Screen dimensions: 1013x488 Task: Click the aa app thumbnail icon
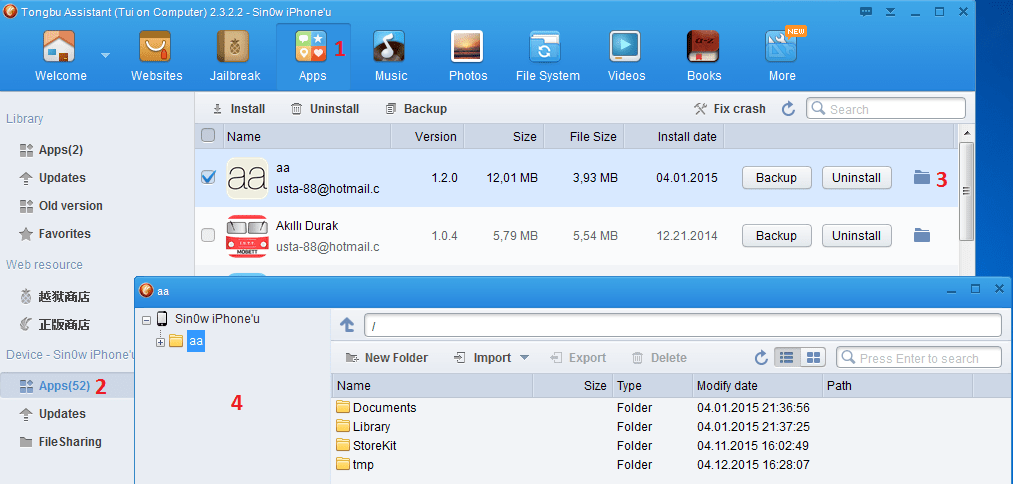(247, 178)
